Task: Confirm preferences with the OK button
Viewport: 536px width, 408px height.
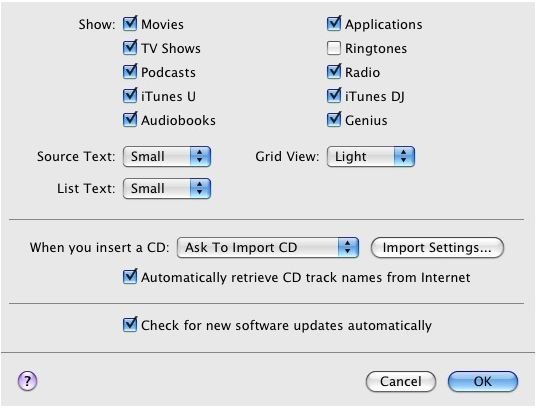Action: click(483, 381)
